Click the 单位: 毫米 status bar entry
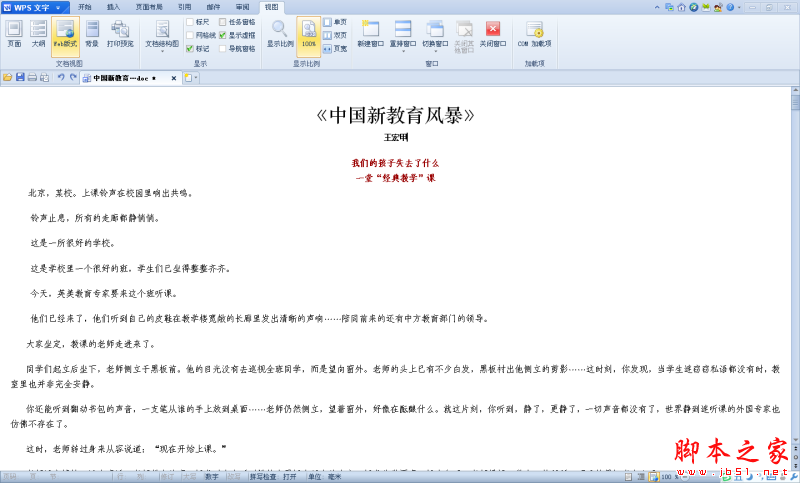This screenshot has width=800, height=483. coord(324,476)
